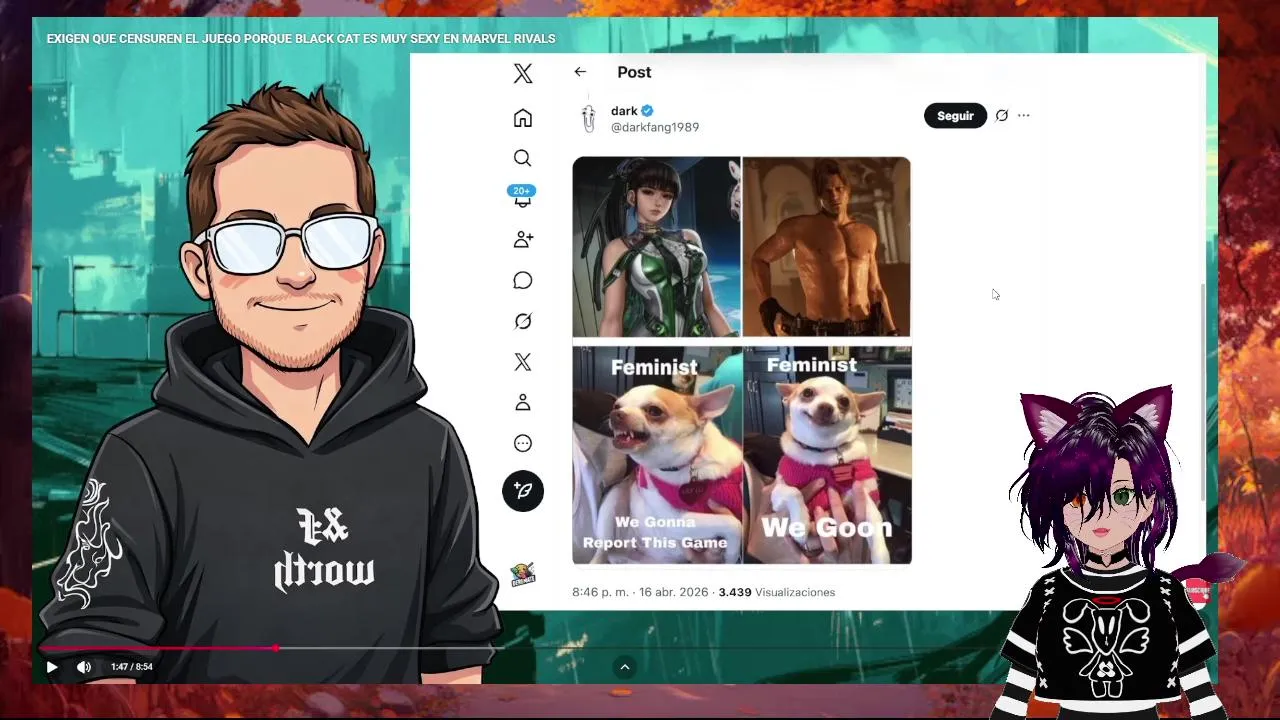This screenshot has height=720, width=1280.
Task: Open the post's three-dot more menu
Action: pyautogui.click(x=1024, y=116)
